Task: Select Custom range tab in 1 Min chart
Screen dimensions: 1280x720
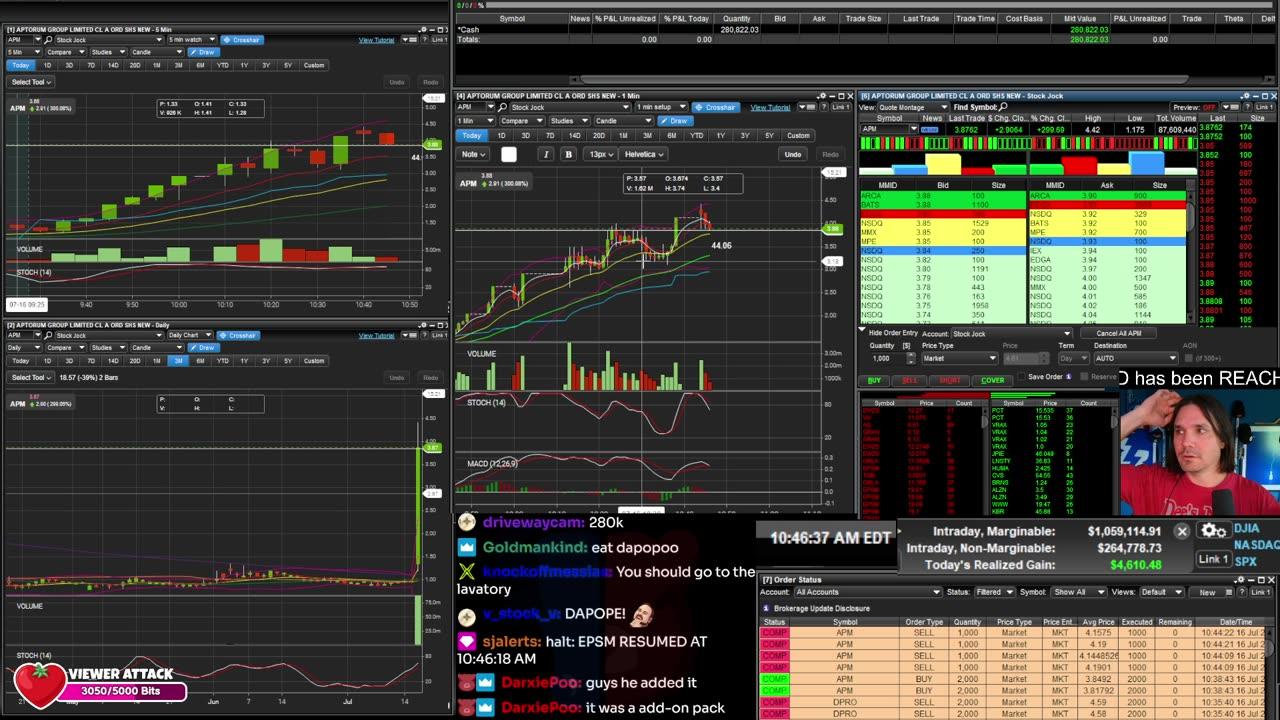Action: pyautogui.click(x=798, y=136)
